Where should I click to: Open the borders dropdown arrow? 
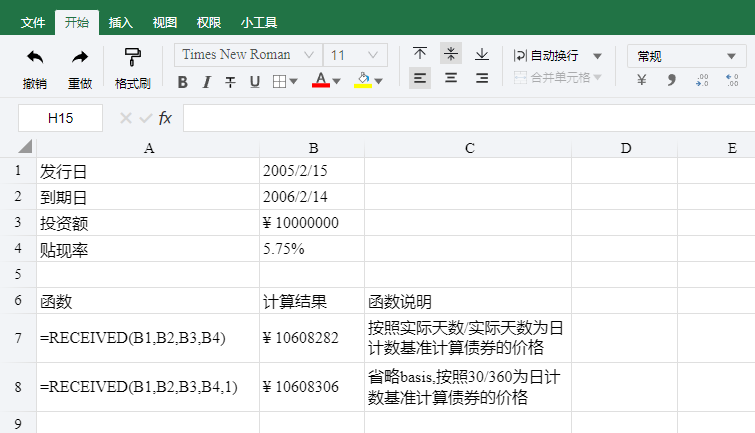pyautogui.click(x=293, y=82)
